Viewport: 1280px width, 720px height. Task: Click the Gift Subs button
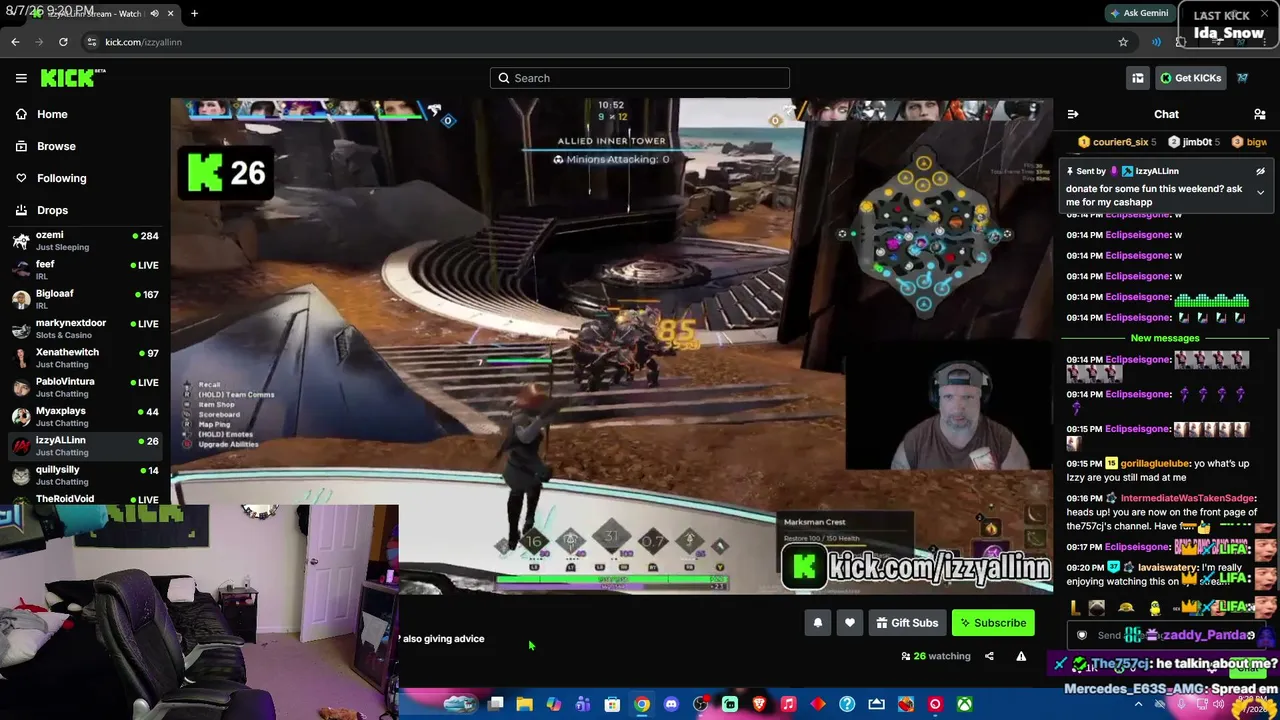907,623
